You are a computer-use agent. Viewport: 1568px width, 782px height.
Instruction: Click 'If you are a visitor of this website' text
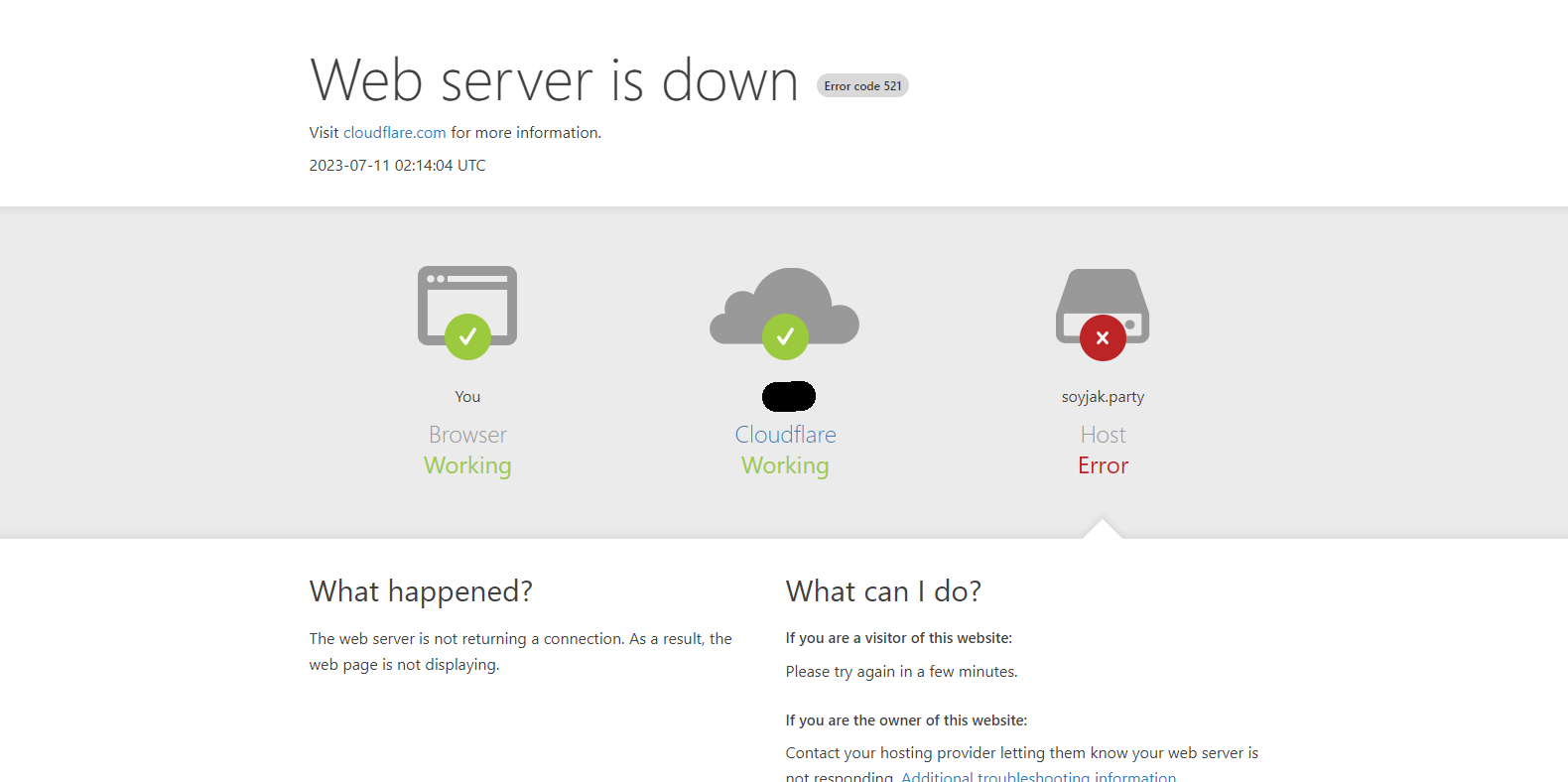coord(899,638)
